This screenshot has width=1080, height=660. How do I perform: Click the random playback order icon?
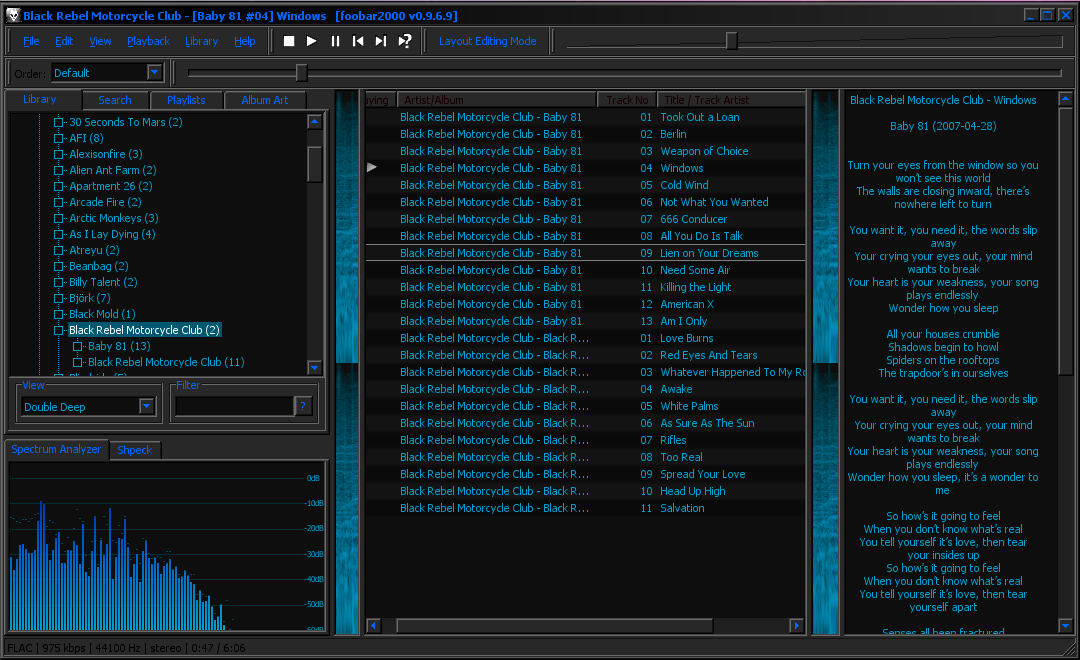tap(404, 41)
